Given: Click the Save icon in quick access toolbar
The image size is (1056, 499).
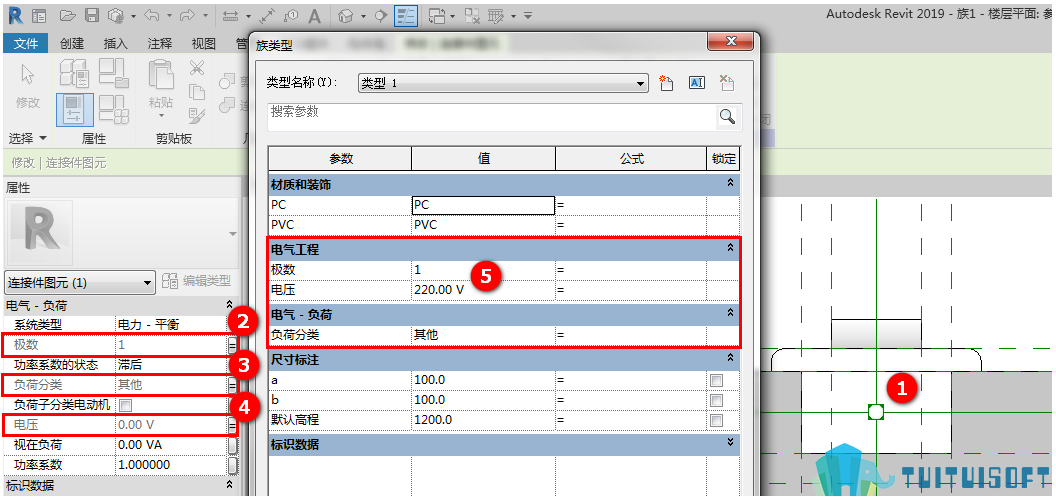Looking at the screenshot, I should coord(92,15).
